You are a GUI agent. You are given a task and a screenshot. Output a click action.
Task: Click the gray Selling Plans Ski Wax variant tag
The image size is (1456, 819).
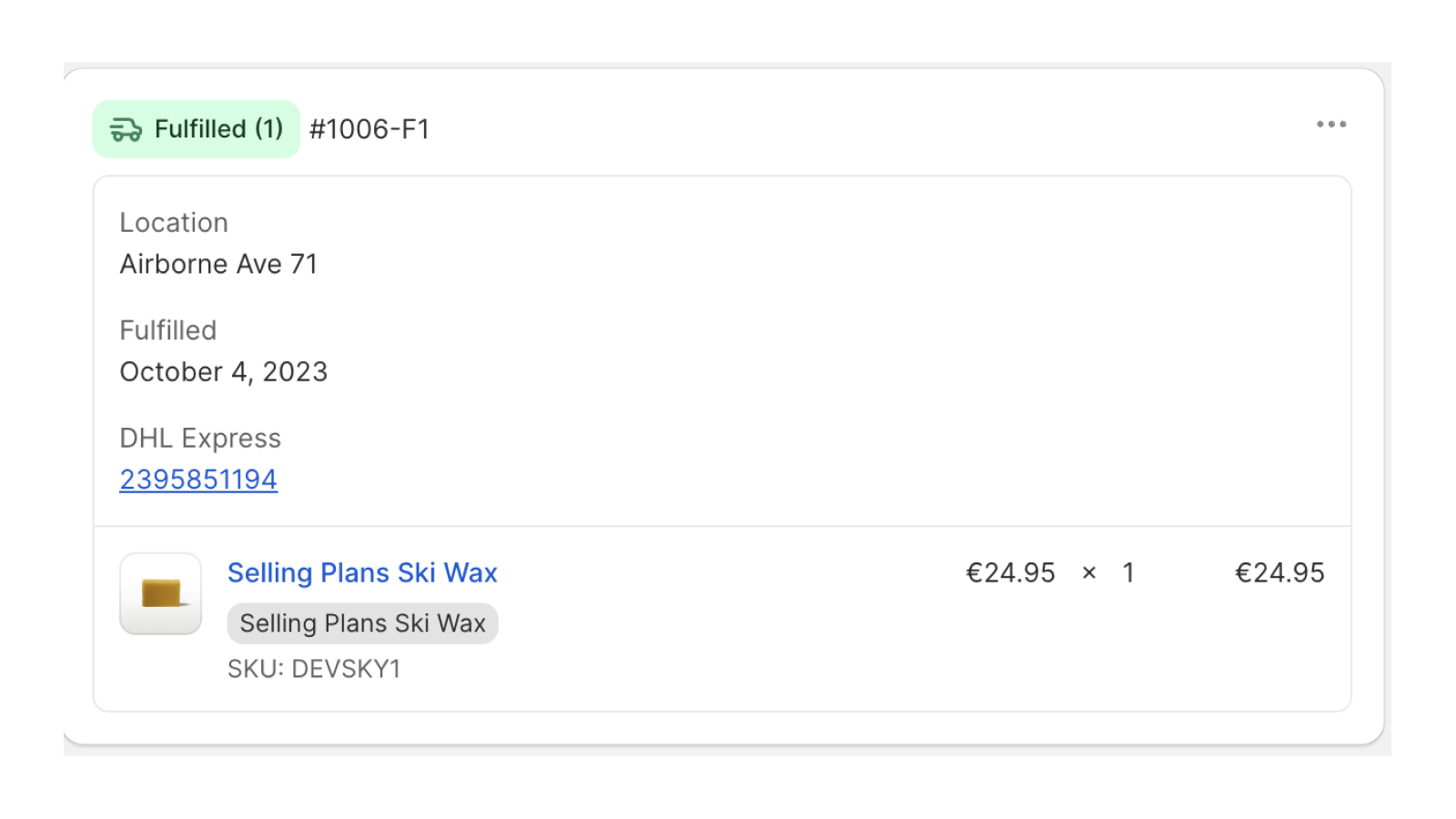click(362, 624)
